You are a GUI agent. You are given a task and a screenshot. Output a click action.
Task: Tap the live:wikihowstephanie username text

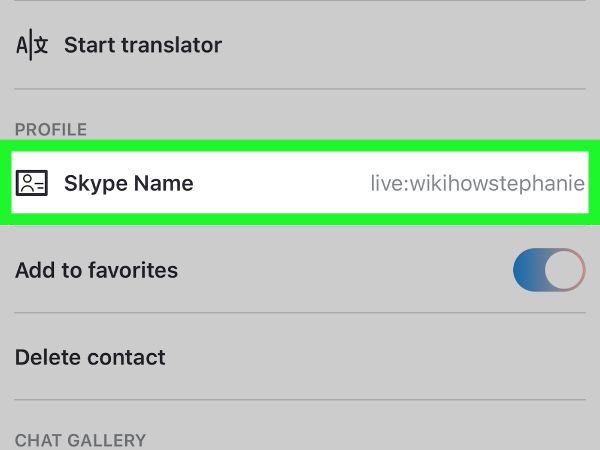[x=477, y=183]
